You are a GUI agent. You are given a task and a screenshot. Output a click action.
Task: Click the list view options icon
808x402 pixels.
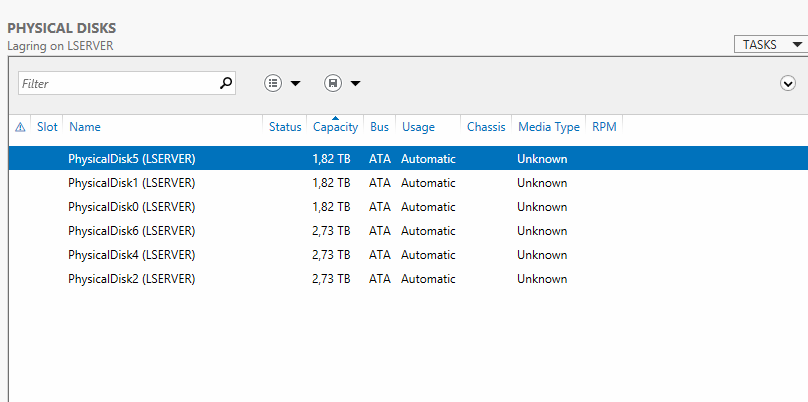273,83
